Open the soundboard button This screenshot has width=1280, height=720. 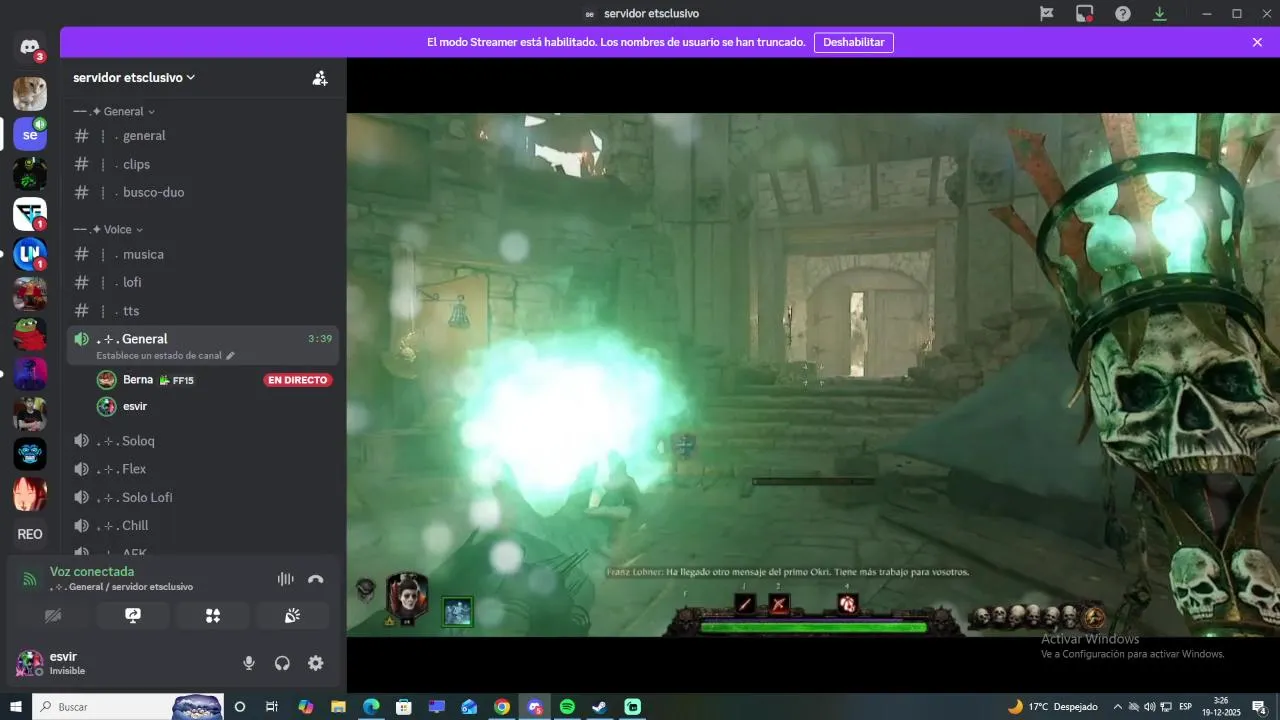coord(292,616)
